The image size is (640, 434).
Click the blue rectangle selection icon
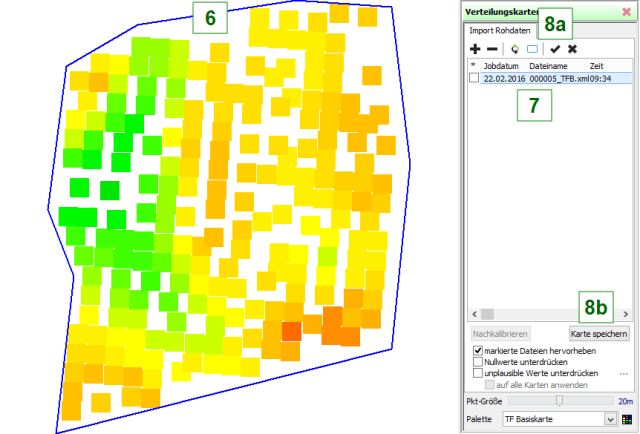(532, 48)
